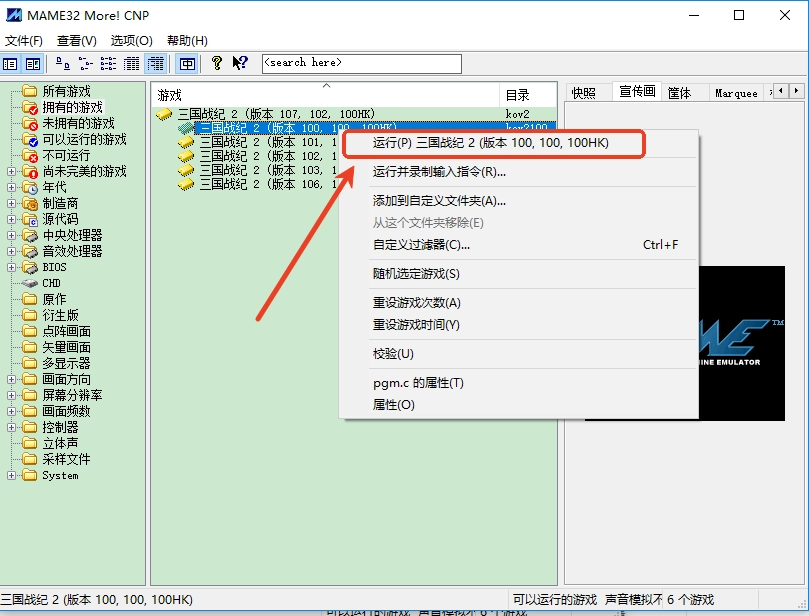The height and width of the screenshot is (616, 809).
Task: Switch to small icons view
Action: (85, 64)
